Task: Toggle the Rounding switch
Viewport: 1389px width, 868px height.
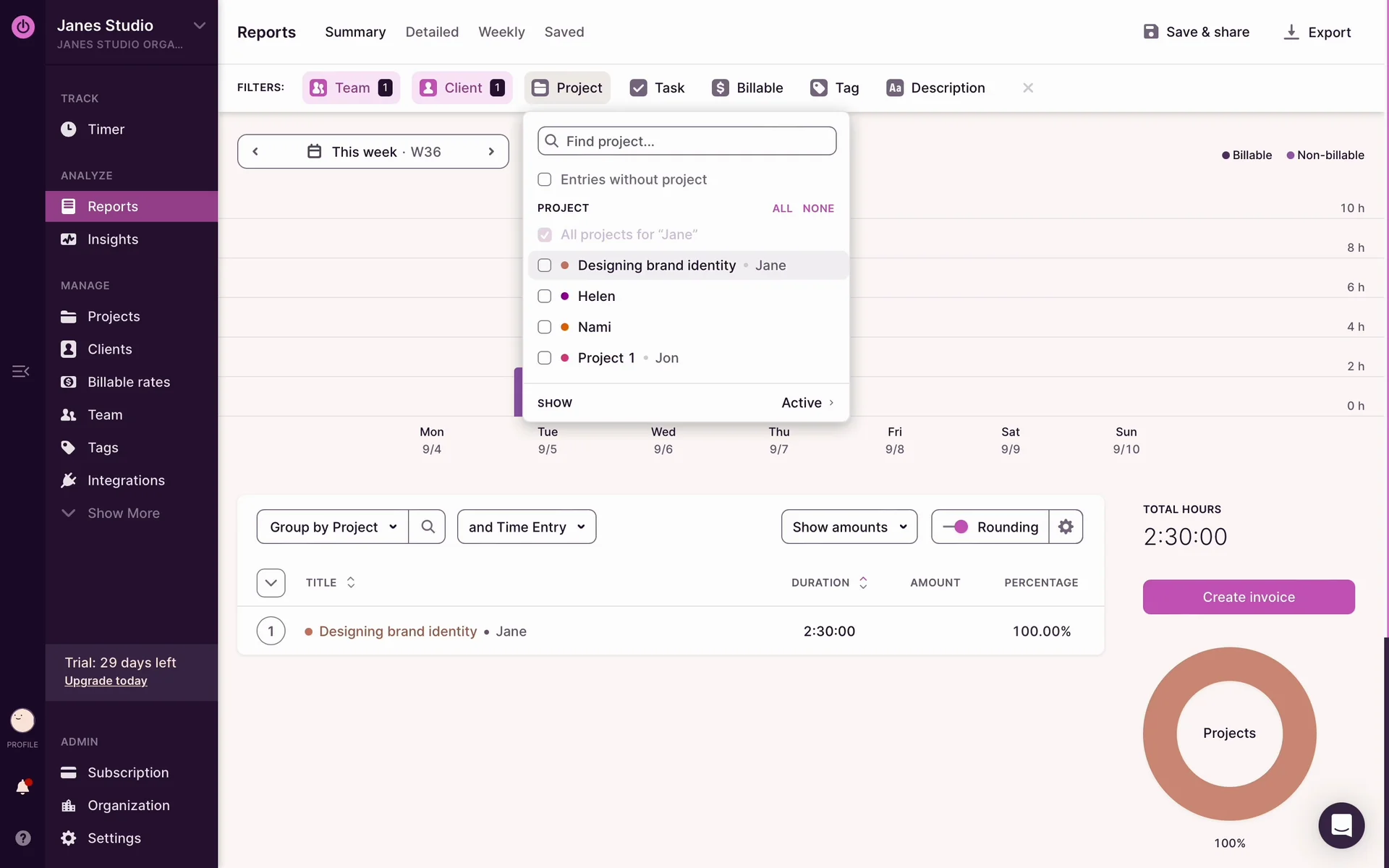Action: (x=956, y=527)
